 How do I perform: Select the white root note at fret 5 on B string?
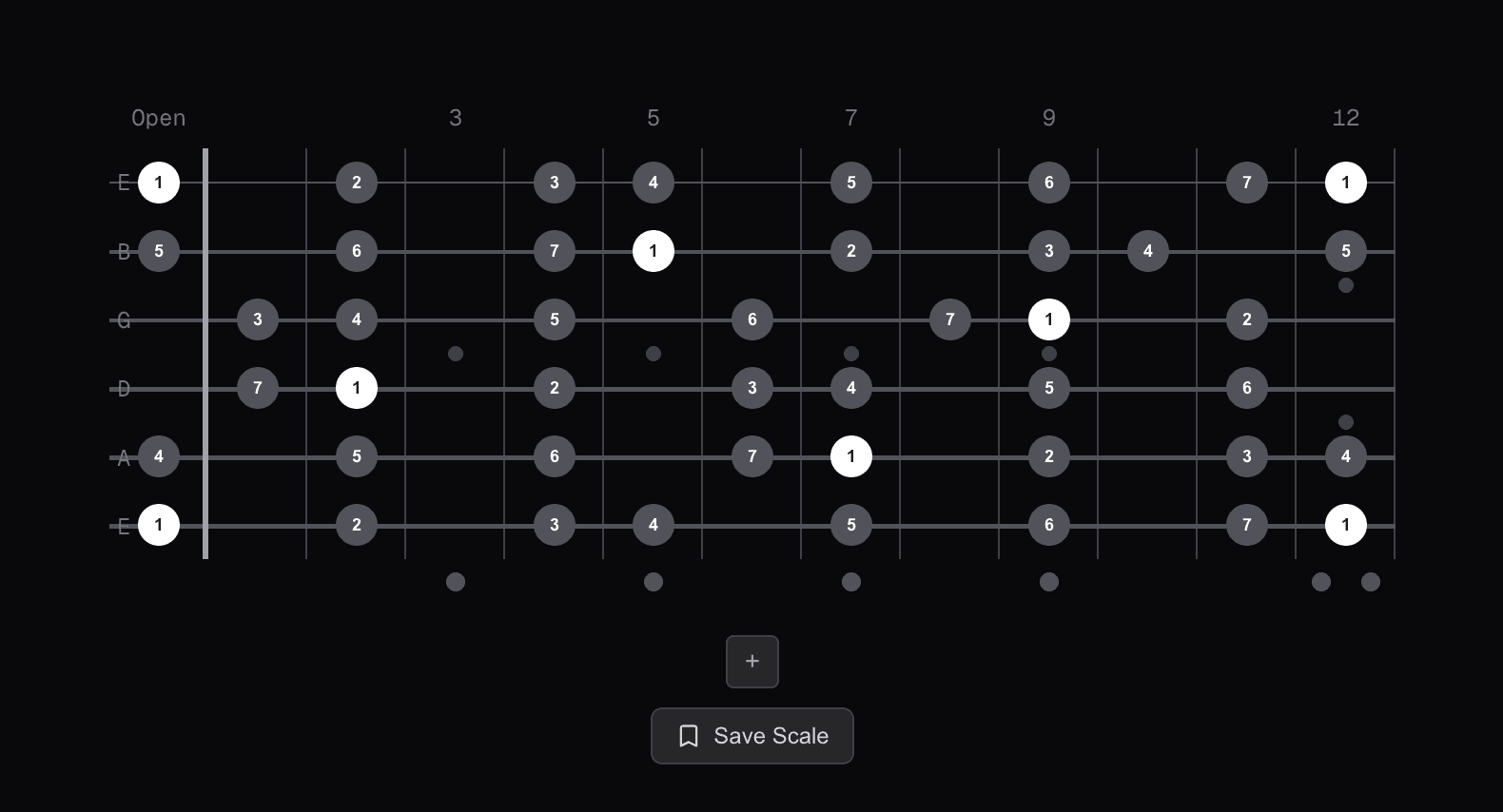pos(653,251)
